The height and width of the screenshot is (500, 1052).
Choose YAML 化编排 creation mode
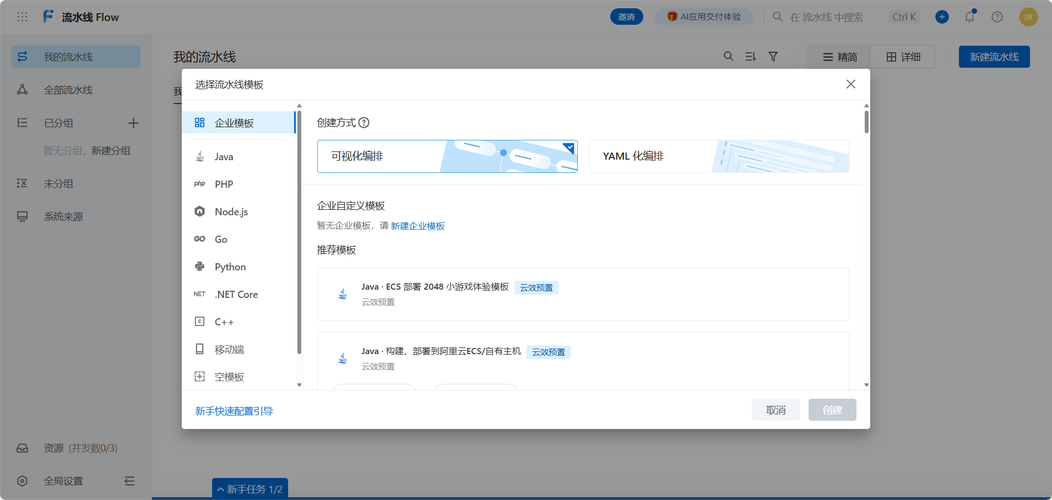[719, 156]
